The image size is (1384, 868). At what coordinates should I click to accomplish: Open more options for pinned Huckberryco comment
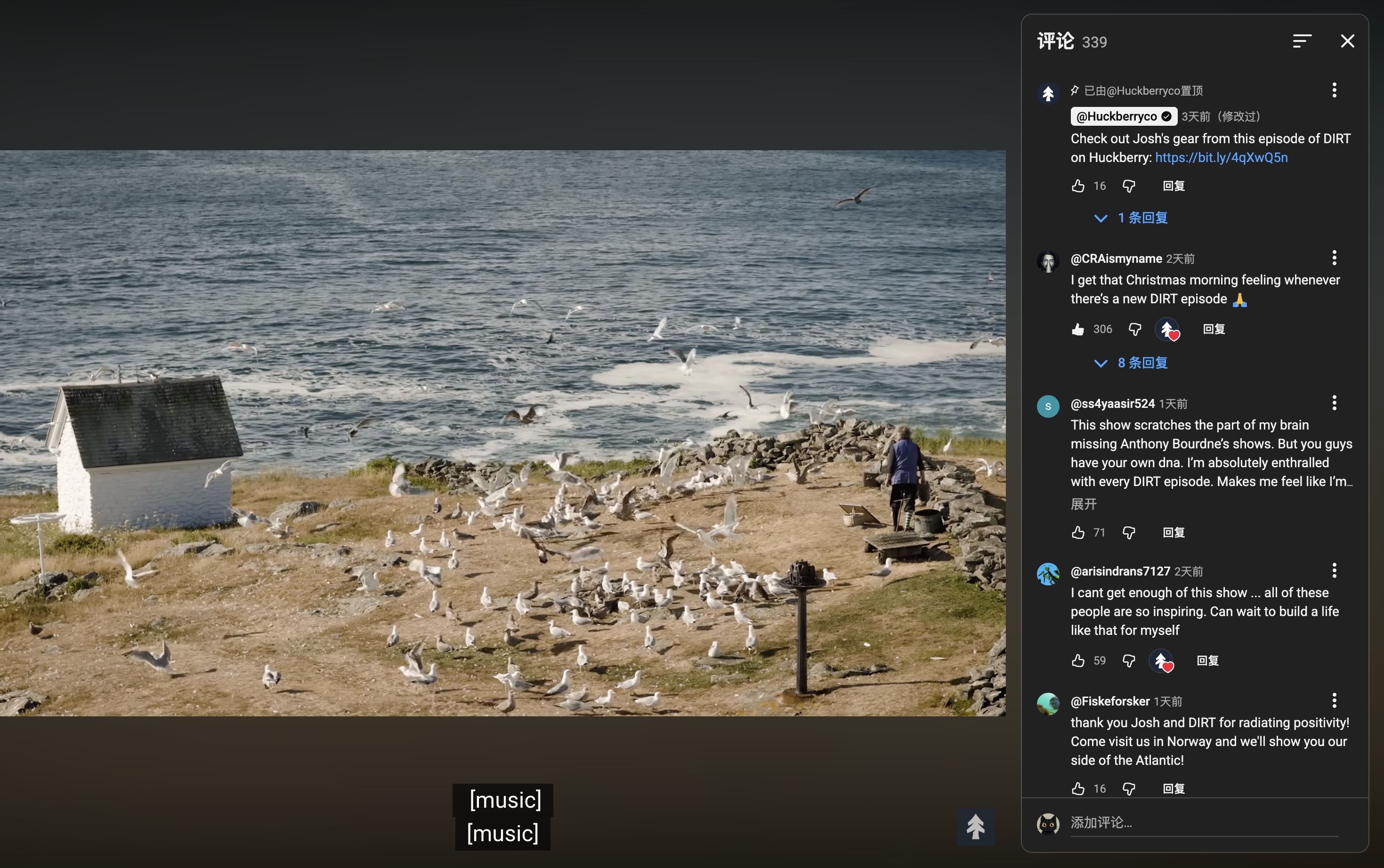1334,90
